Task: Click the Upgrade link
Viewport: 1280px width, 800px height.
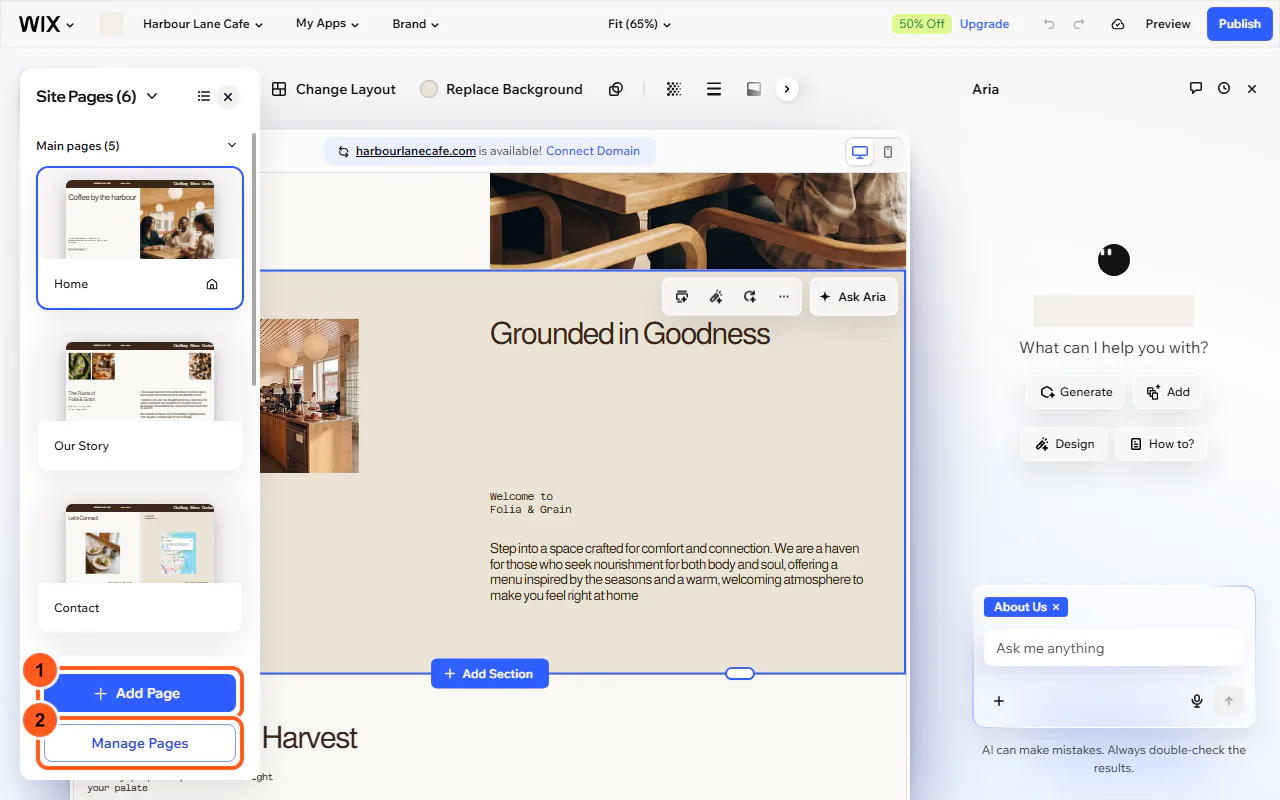Action: (984, 24)
